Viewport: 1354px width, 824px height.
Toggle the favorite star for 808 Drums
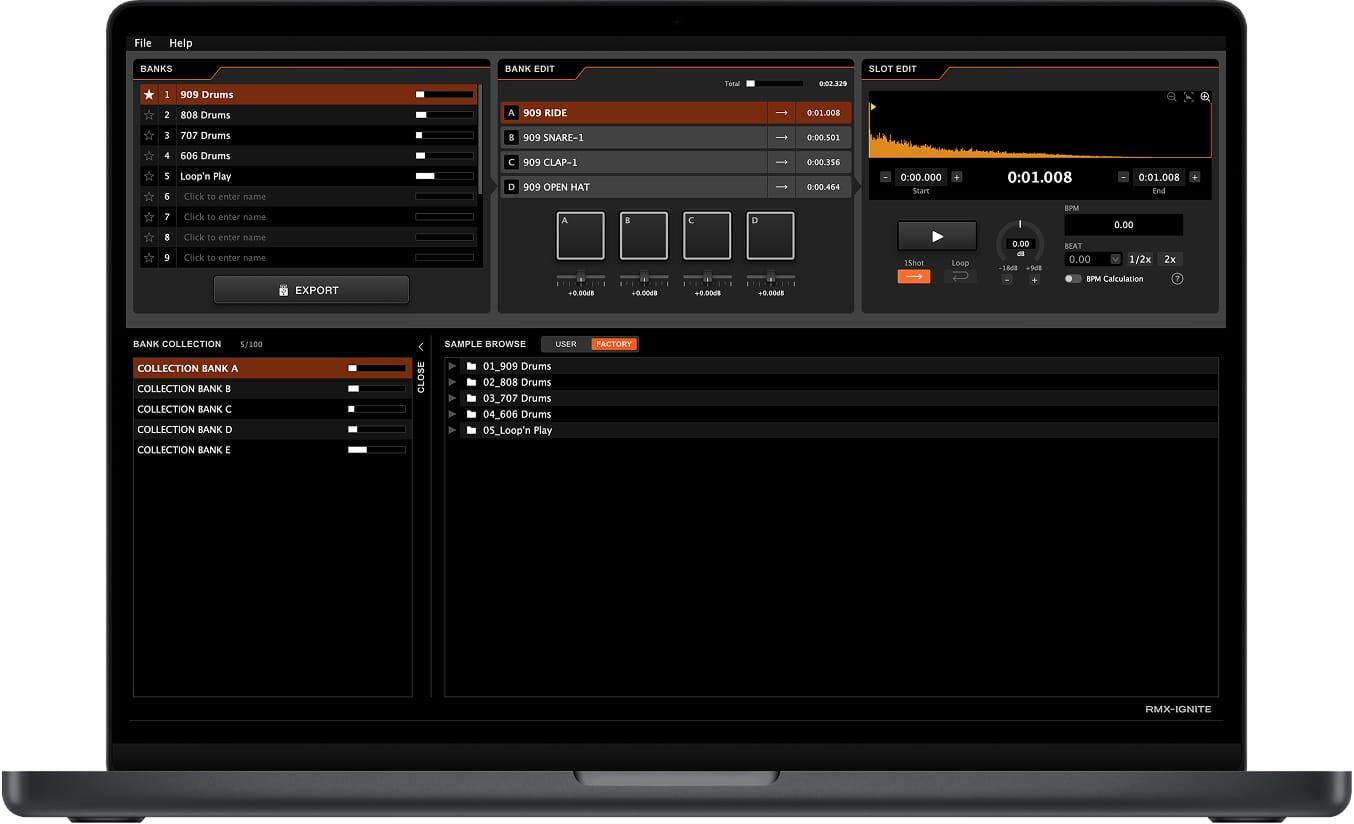149,115
